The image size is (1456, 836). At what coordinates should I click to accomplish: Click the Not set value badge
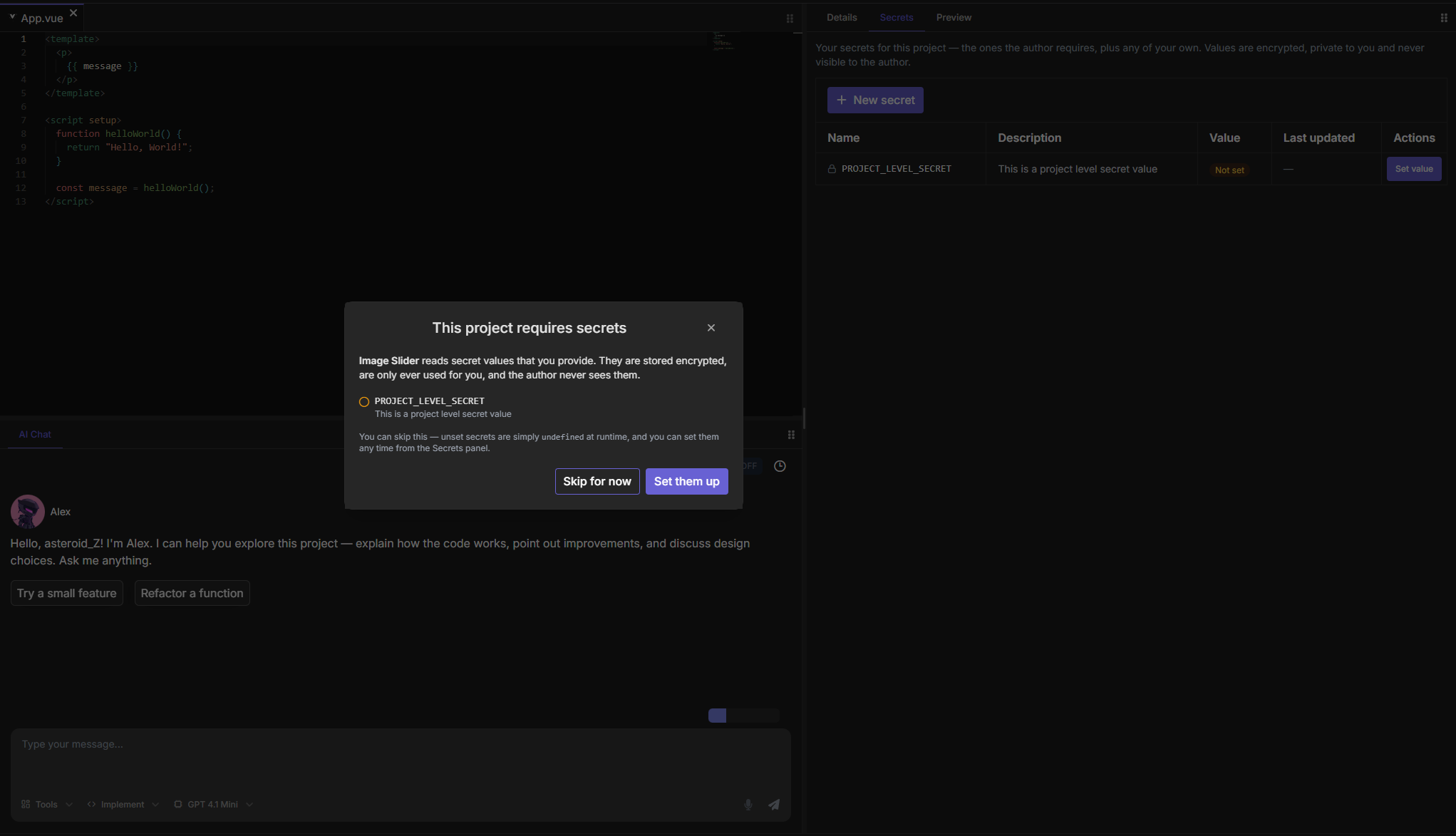pos(1229,170)
